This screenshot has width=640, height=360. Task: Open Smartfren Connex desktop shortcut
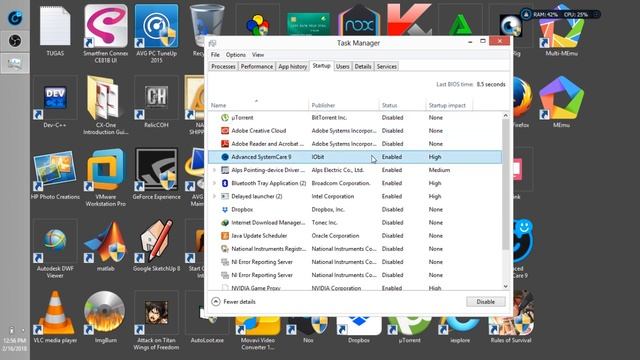point(106,33)
